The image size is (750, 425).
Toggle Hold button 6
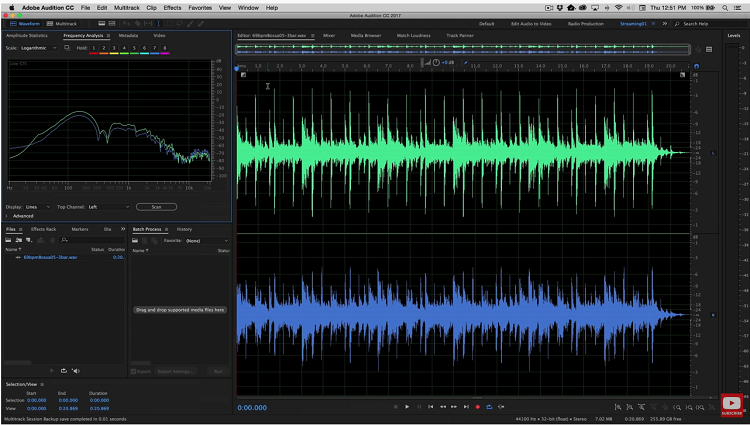(144, 48)
